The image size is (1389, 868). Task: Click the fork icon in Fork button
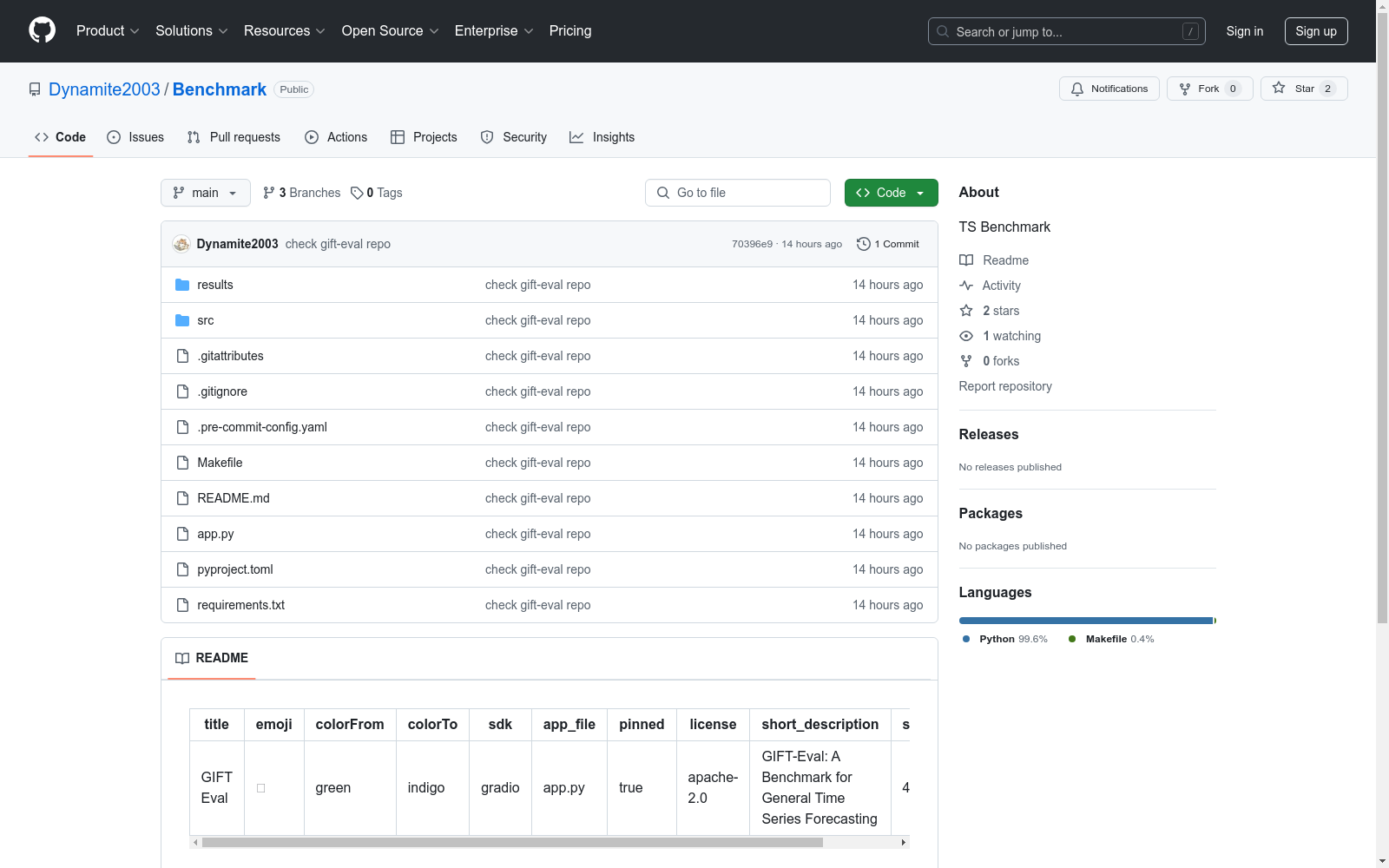(1185, 89)
